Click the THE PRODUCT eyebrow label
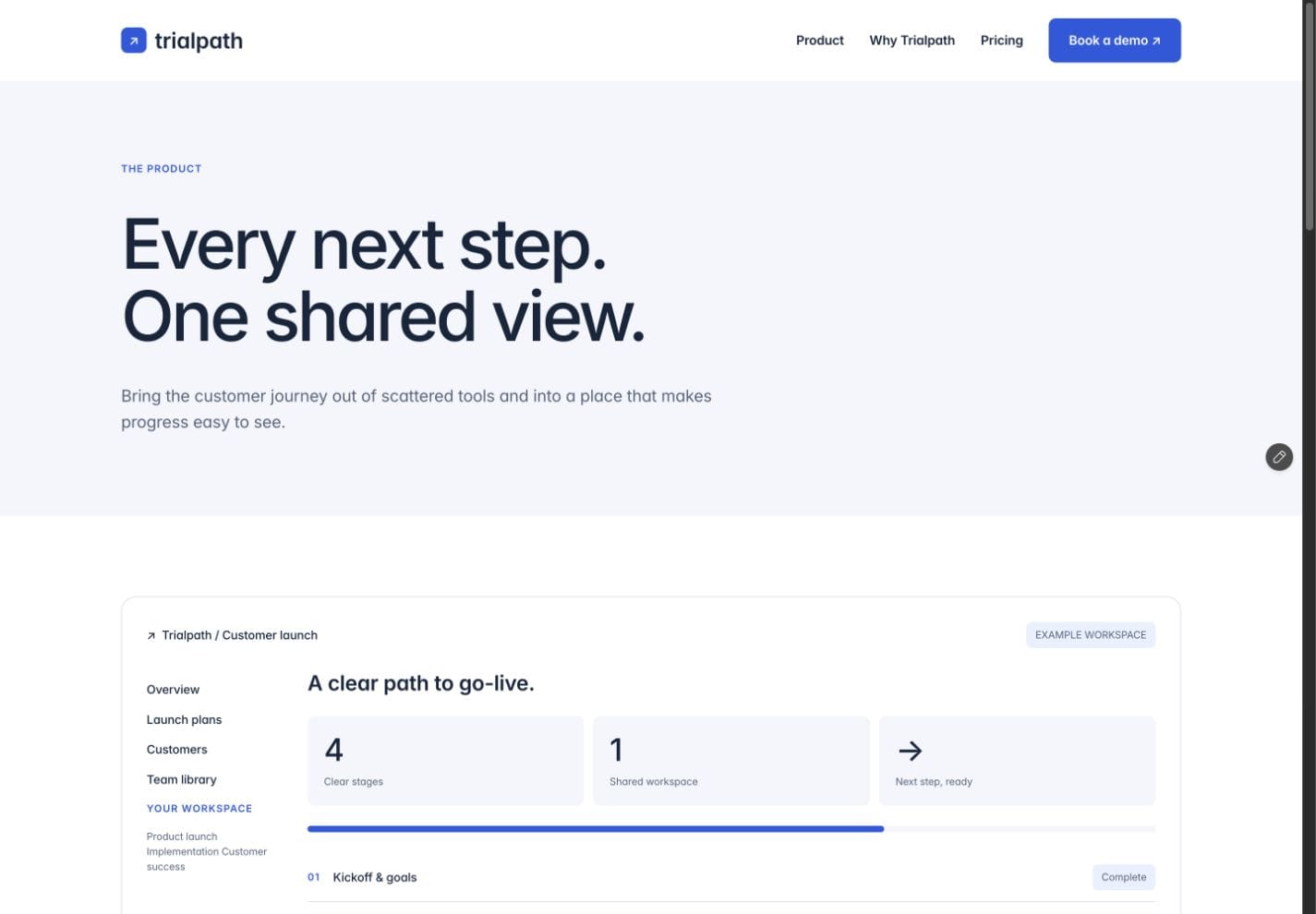Screen dimensions: 1316x914 [x=162, y=169]
